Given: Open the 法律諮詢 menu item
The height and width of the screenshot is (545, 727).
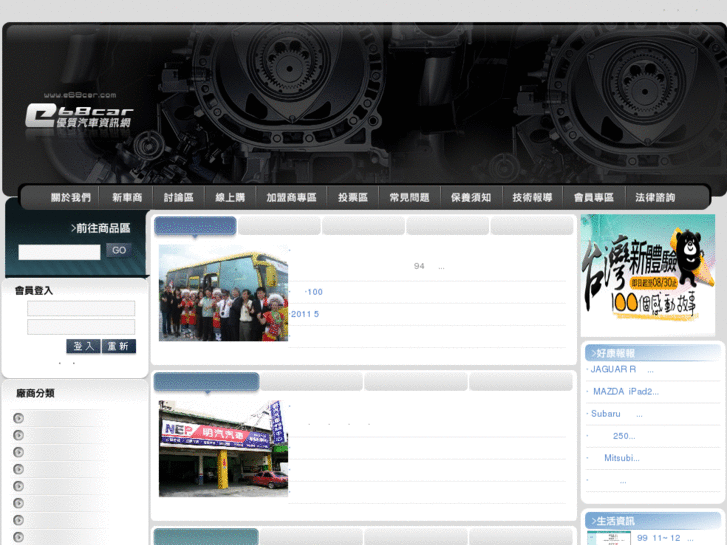Looking at the screenshot, I should (x=655, y=198).
